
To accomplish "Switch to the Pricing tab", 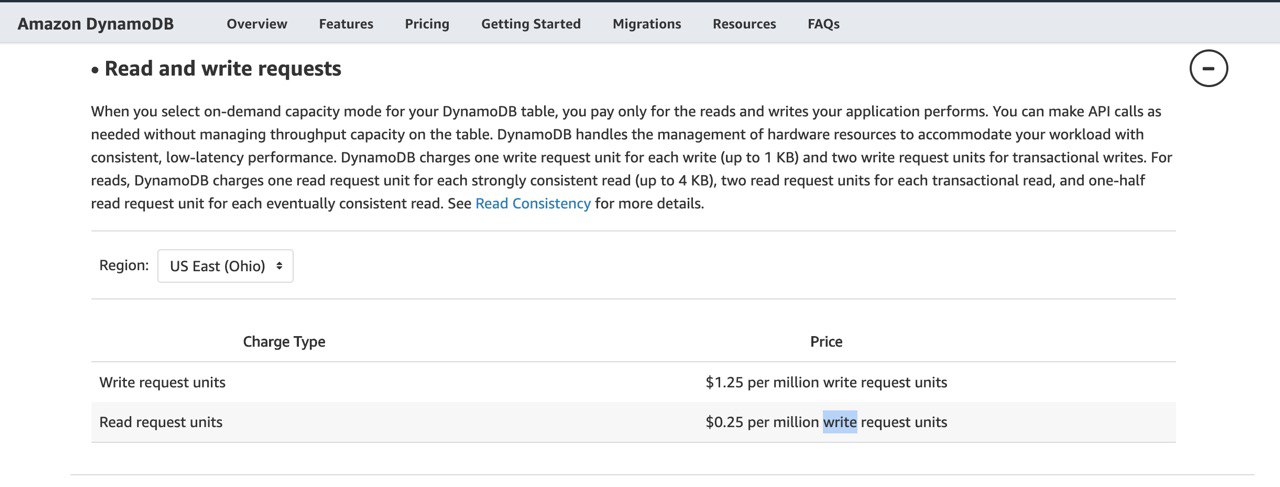I will pos(427,24).
